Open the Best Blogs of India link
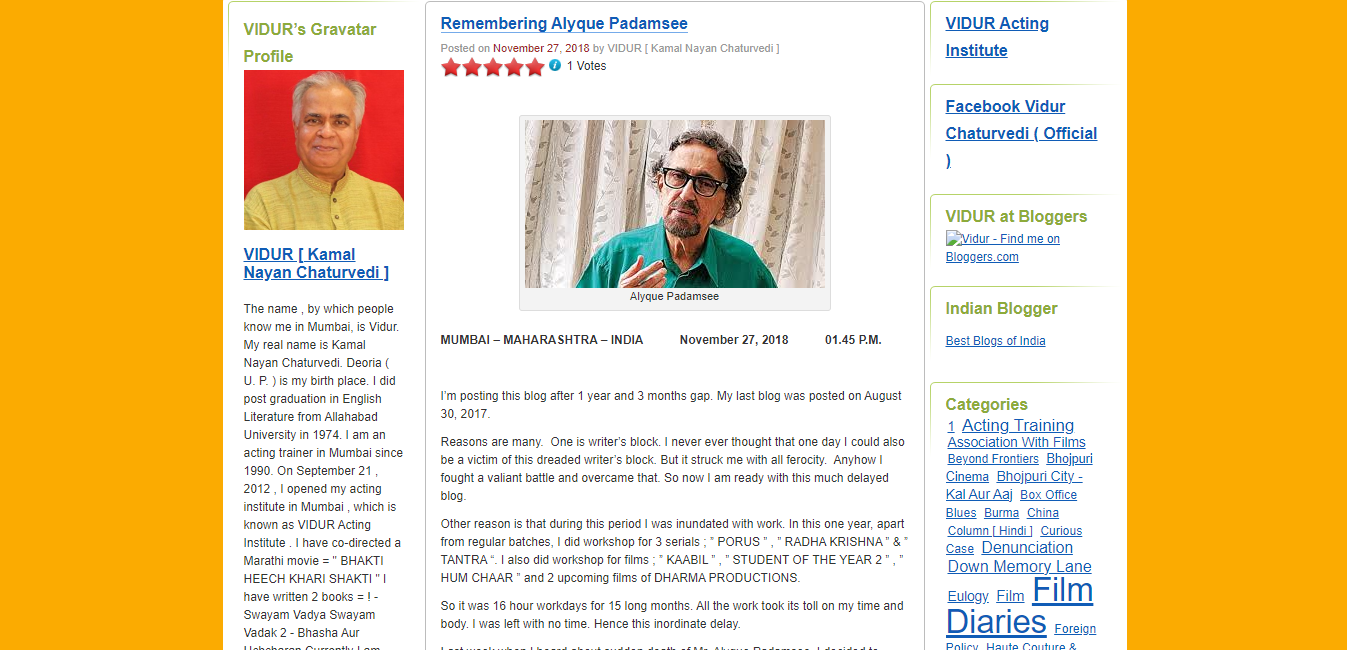1347x650 pixels. point(996,341)
